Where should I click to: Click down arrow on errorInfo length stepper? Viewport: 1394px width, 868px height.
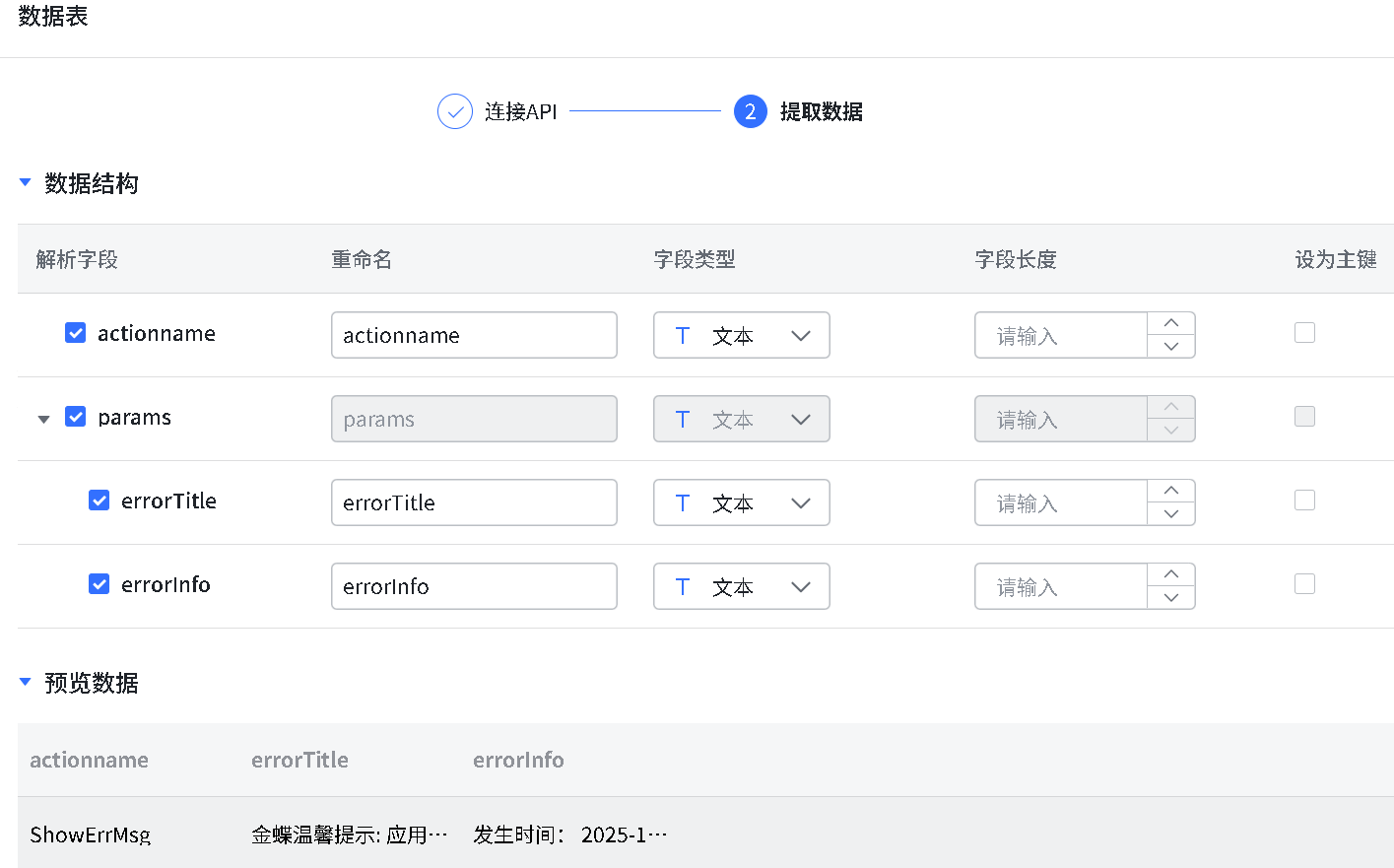click(x=1170, y=598)
